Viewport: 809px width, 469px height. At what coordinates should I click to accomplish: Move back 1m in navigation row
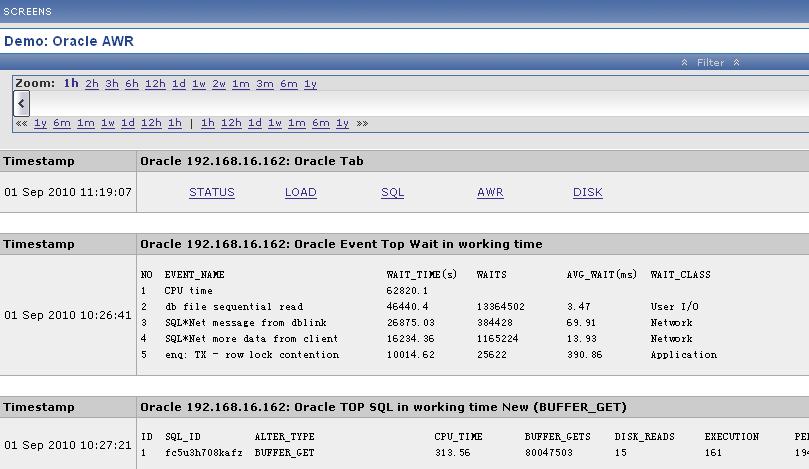click(x=86, y=123)
